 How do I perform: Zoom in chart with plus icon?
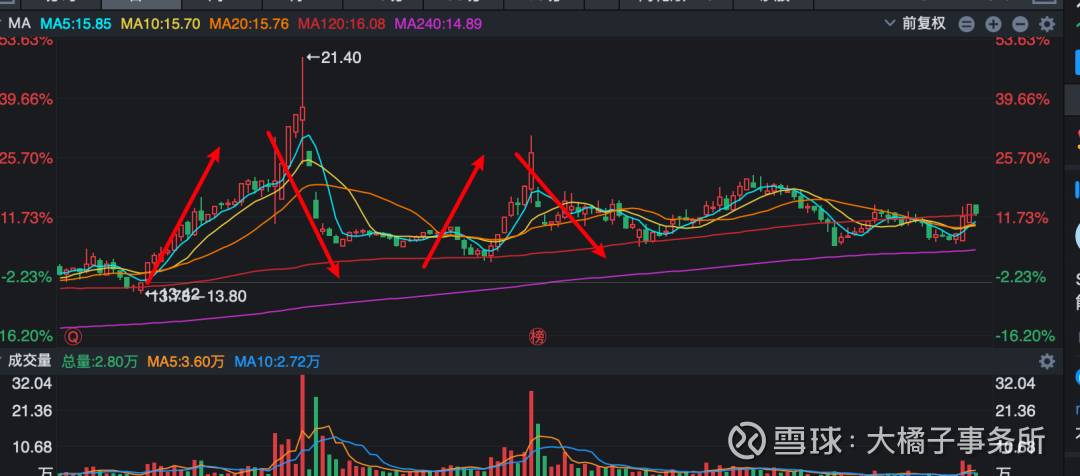(993, 25)
